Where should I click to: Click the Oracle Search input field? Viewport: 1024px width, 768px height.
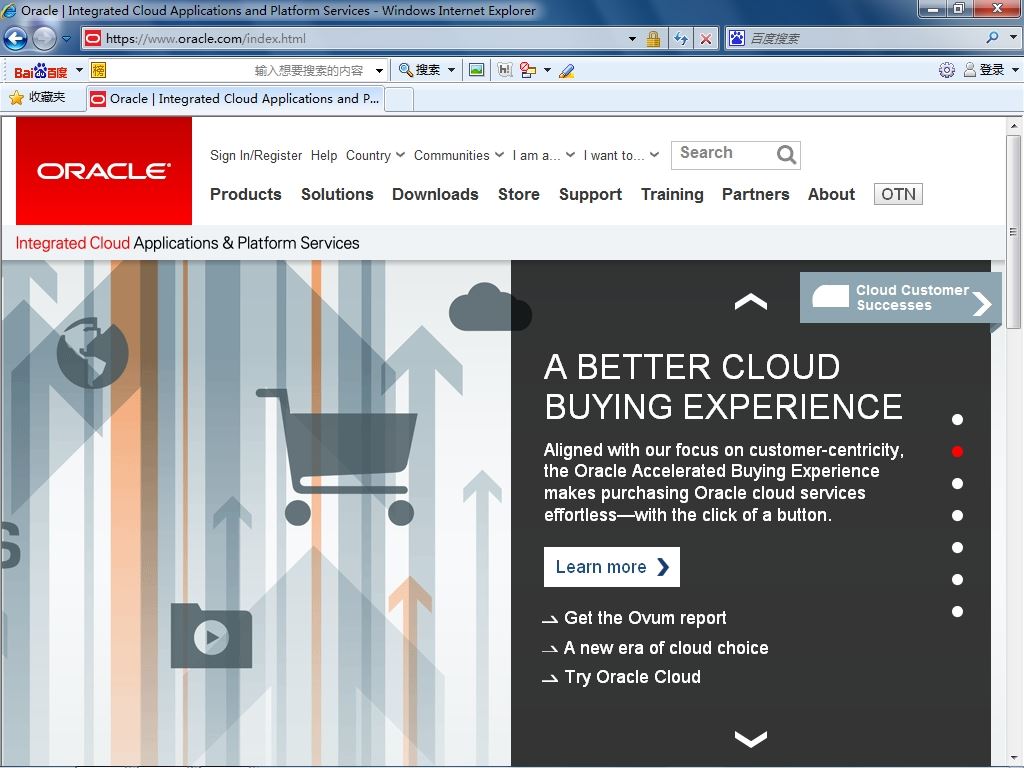[724, 155]
